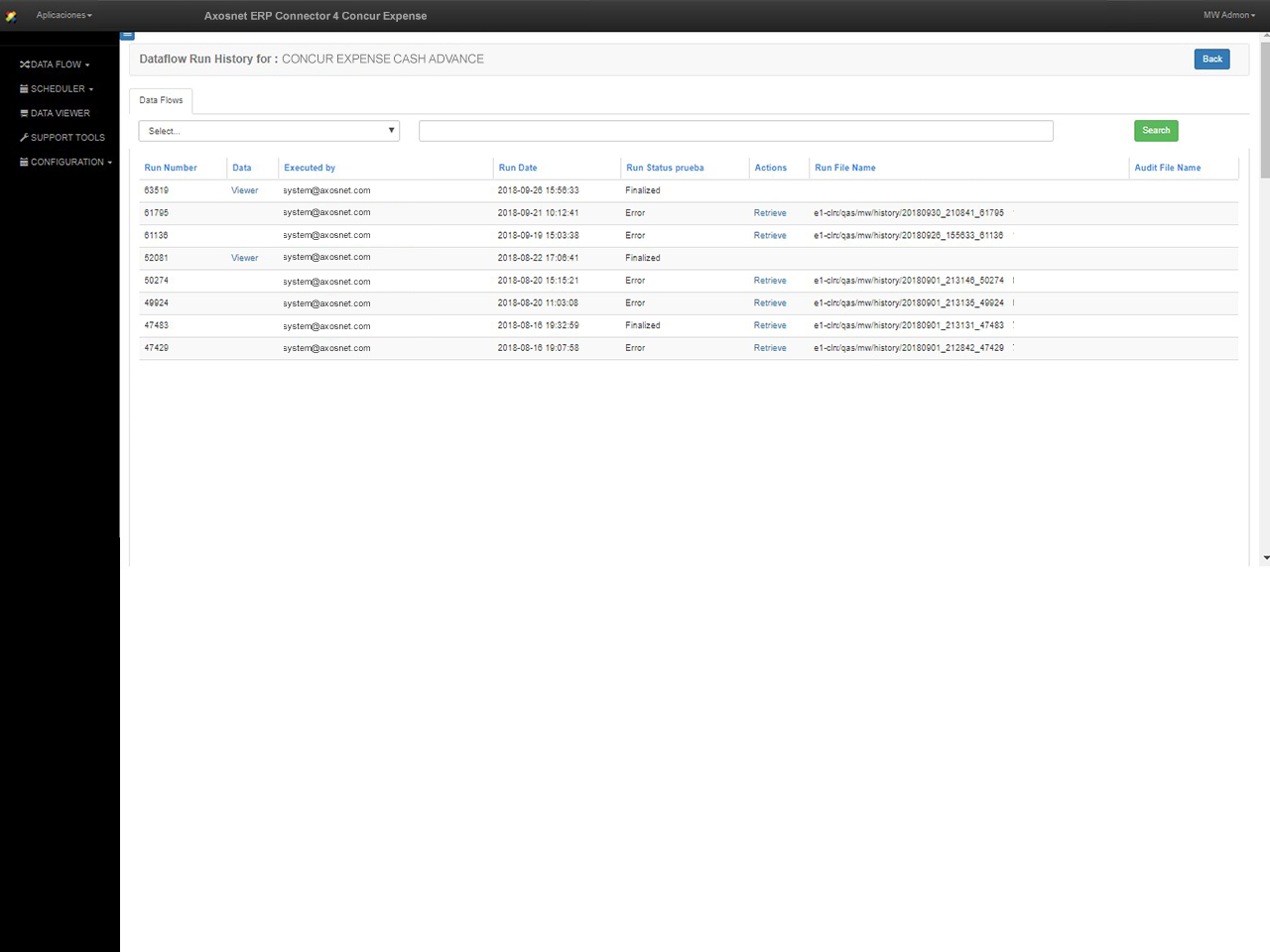Viewport: 1270px width, 952px height.
Task: Click the blue Back button
Action: [x=1210, y=59]
